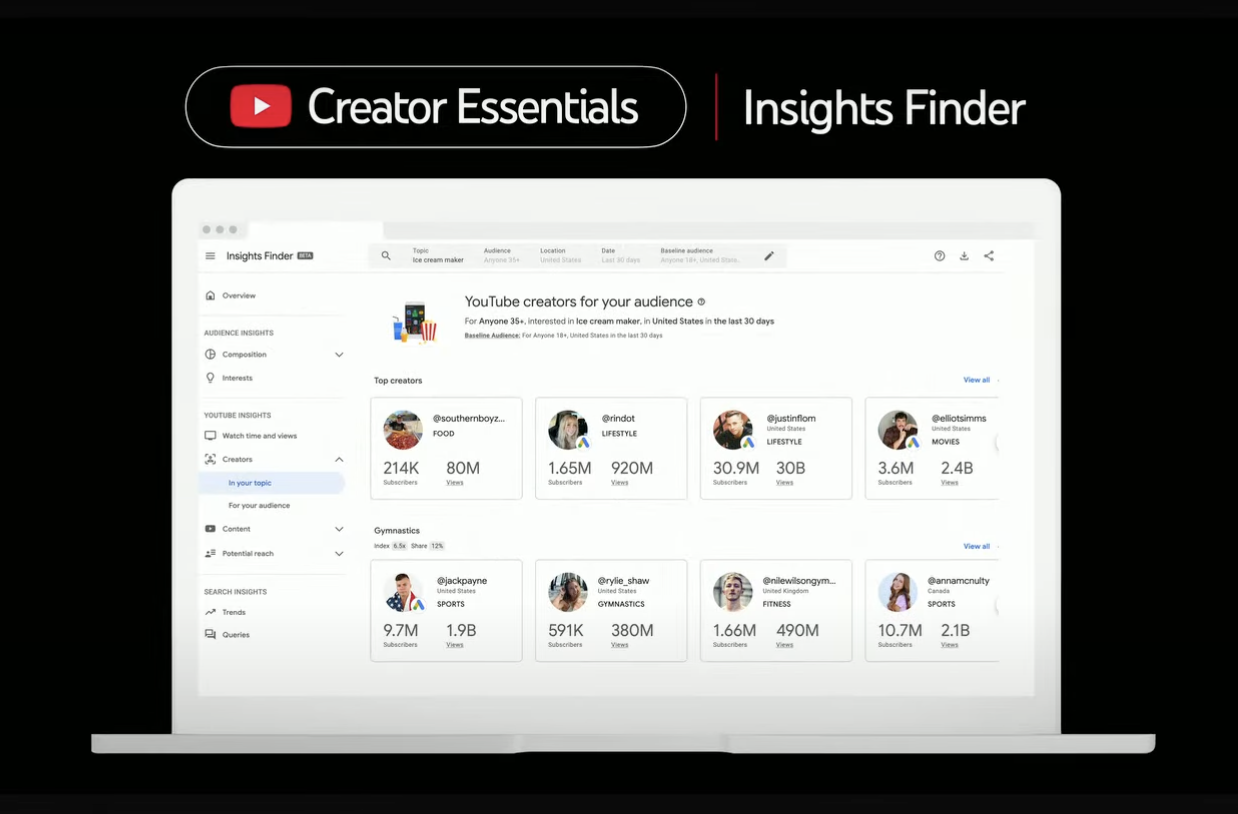1238x814 pixels.
Task: Click View all for Gymnastics
Action: (976, 546)
